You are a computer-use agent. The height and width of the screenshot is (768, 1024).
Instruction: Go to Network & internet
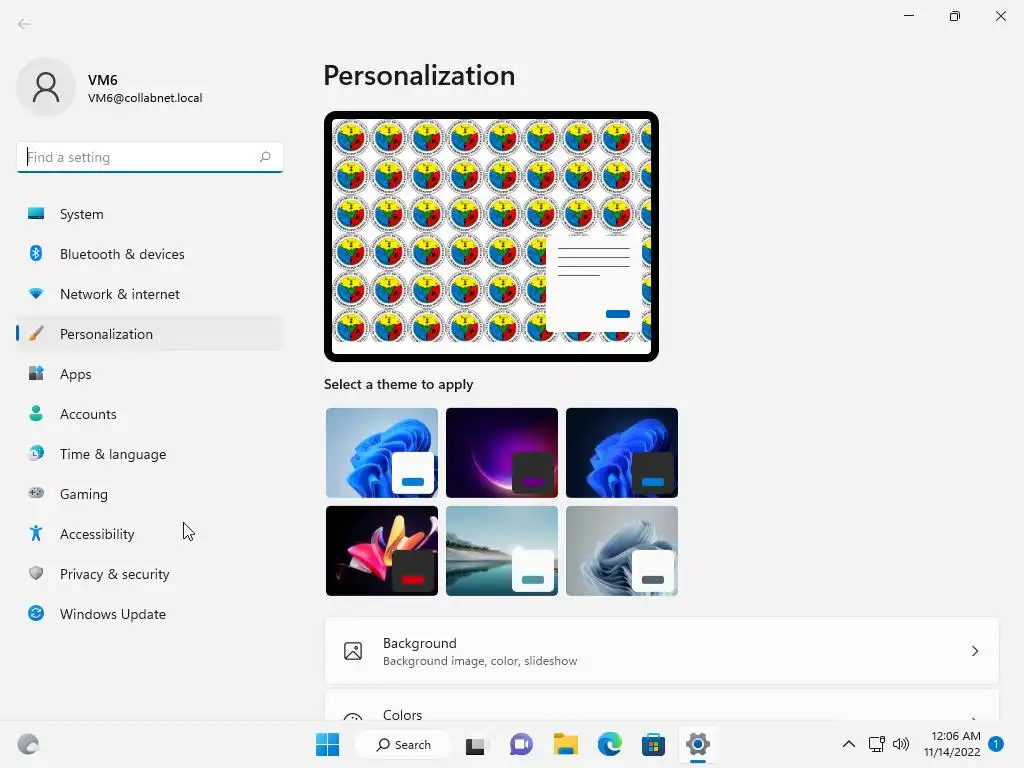(x=150, y=294)
